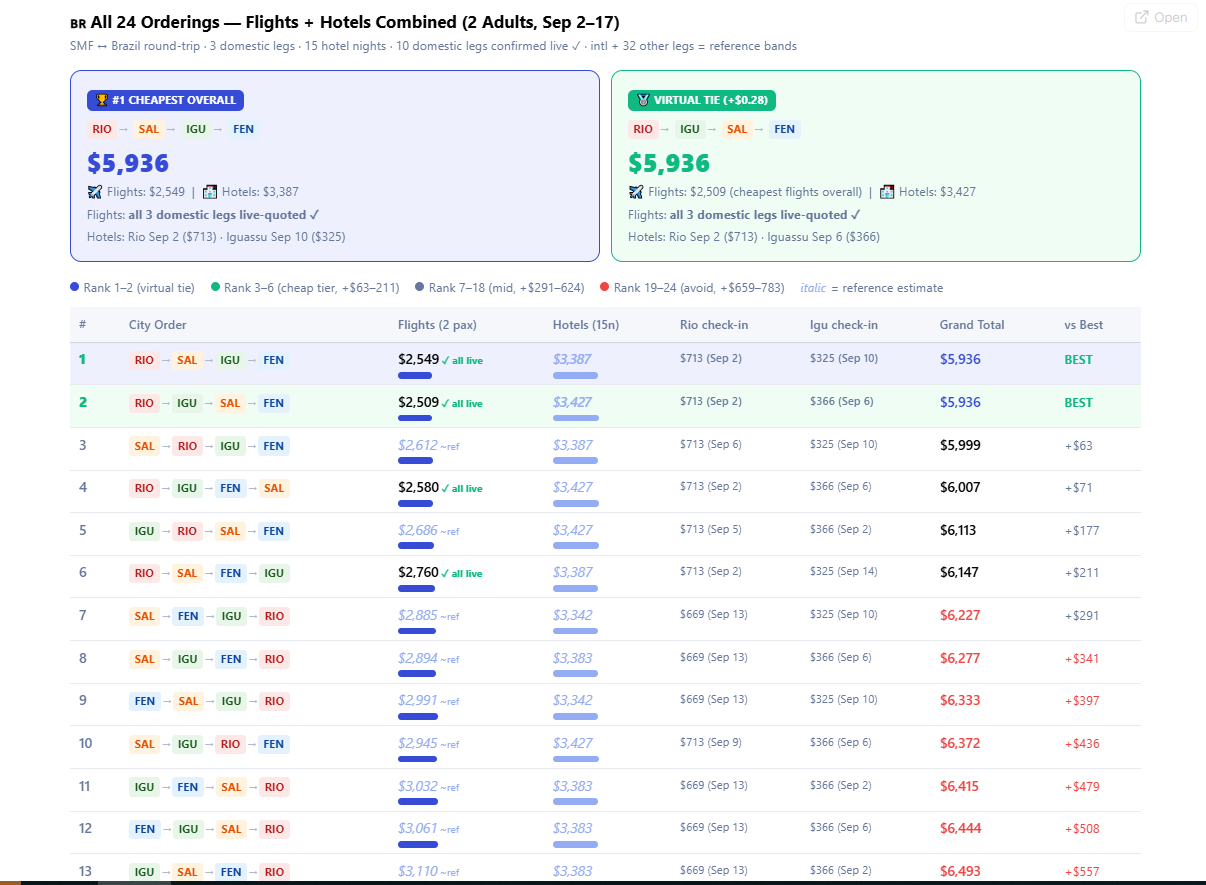Click the FEN chip in the Virtual Tie card
Image resolution: width=1206 pixels, height=885 pixels.
[785, 129]
